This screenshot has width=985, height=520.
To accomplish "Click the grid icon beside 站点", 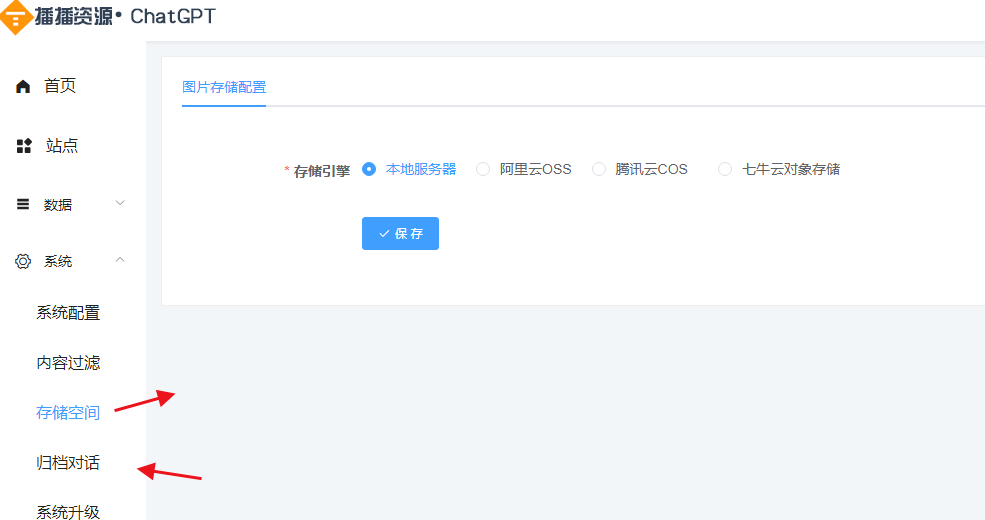I will pos(24,146).
